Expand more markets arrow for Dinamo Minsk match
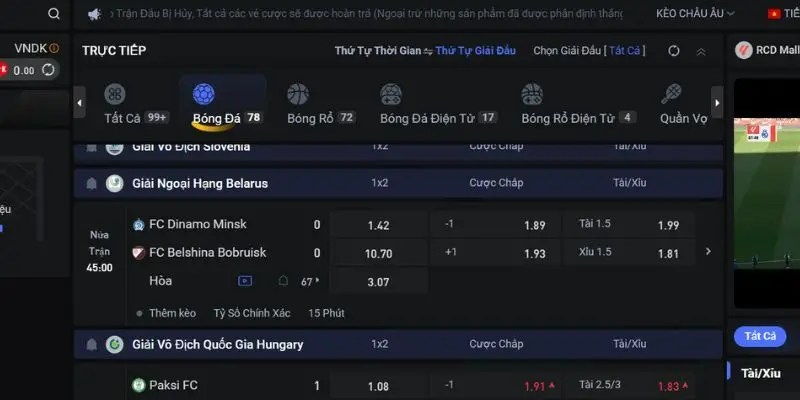Viewport: 800px width, 400px height. pos(708,251)
